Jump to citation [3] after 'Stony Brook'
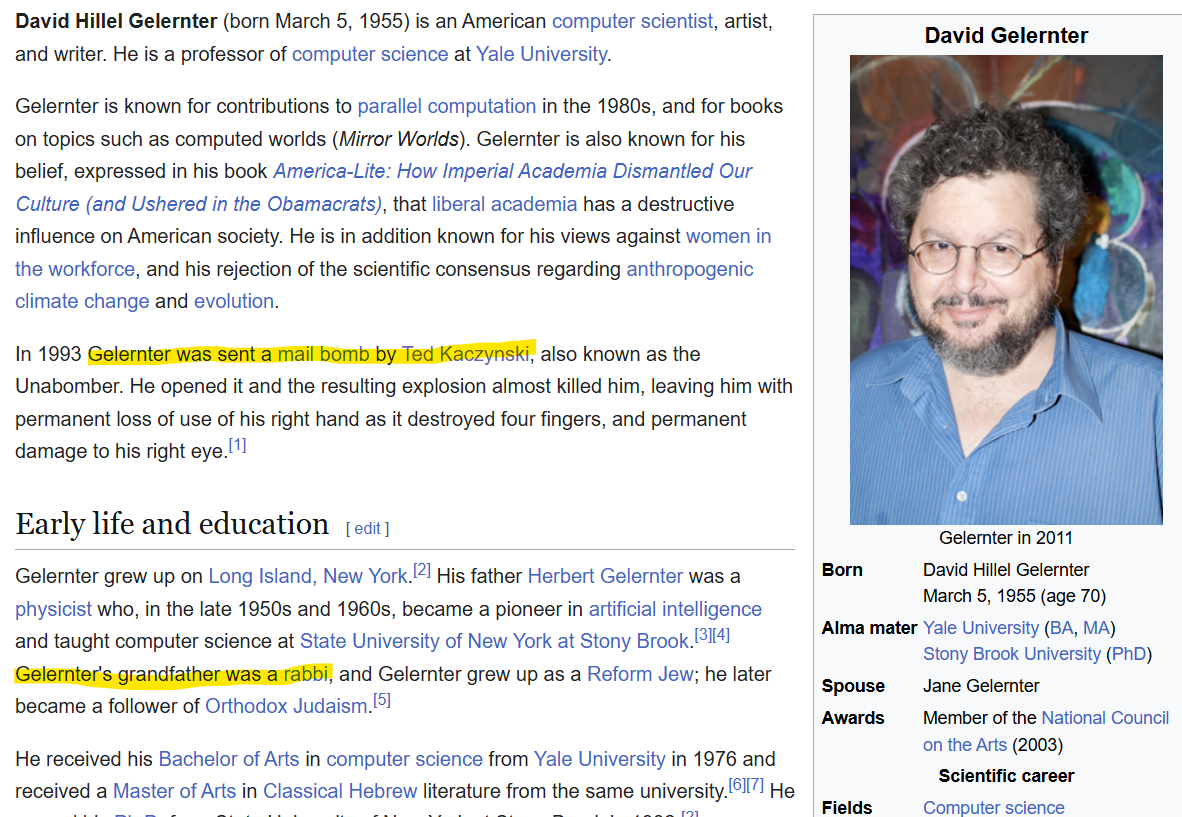Image resolution: width=1182 pixels, height=817 pixels. [703, 635]
